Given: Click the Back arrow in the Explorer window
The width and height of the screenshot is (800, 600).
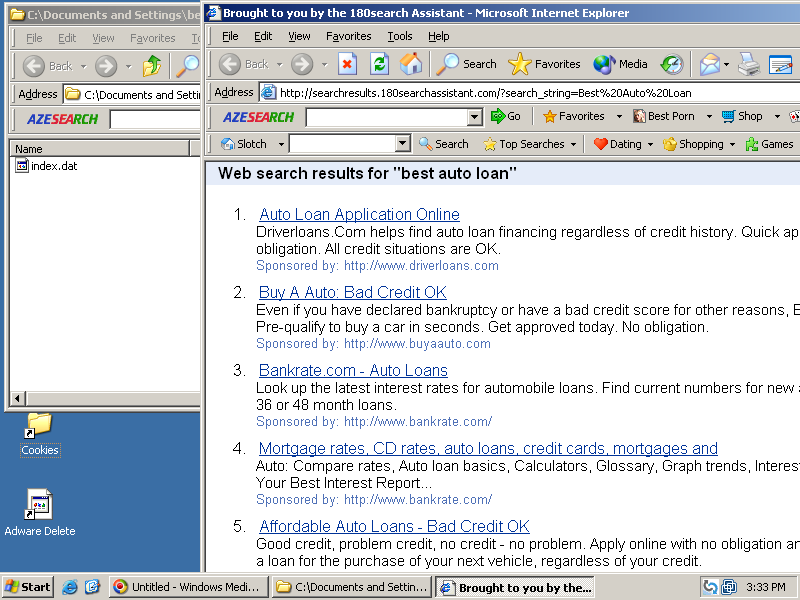Looking at the screenshot, I should pos(34,66).
